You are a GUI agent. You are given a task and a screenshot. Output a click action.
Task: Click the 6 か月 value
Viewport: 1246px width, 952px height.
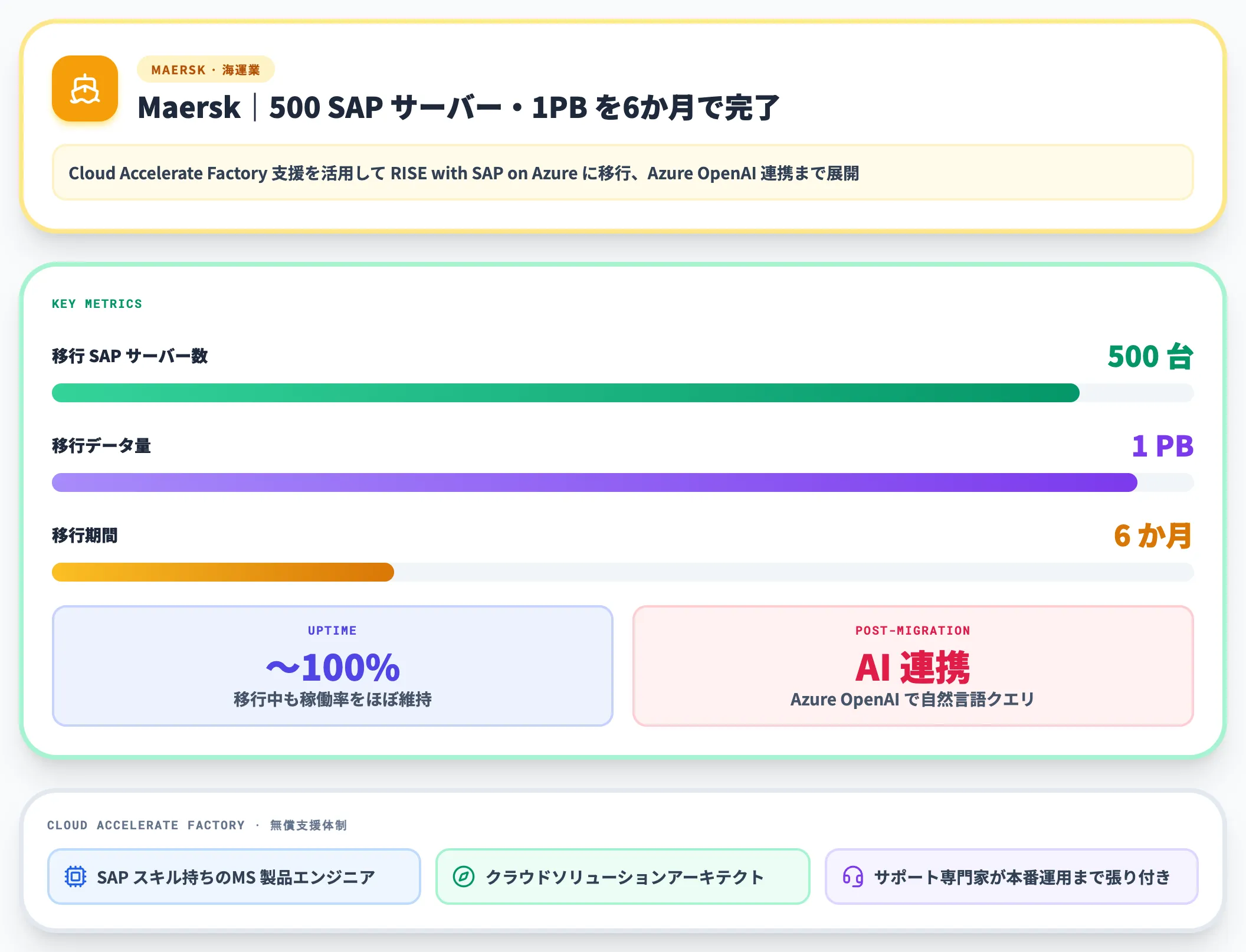click(x=1153, y=536)
